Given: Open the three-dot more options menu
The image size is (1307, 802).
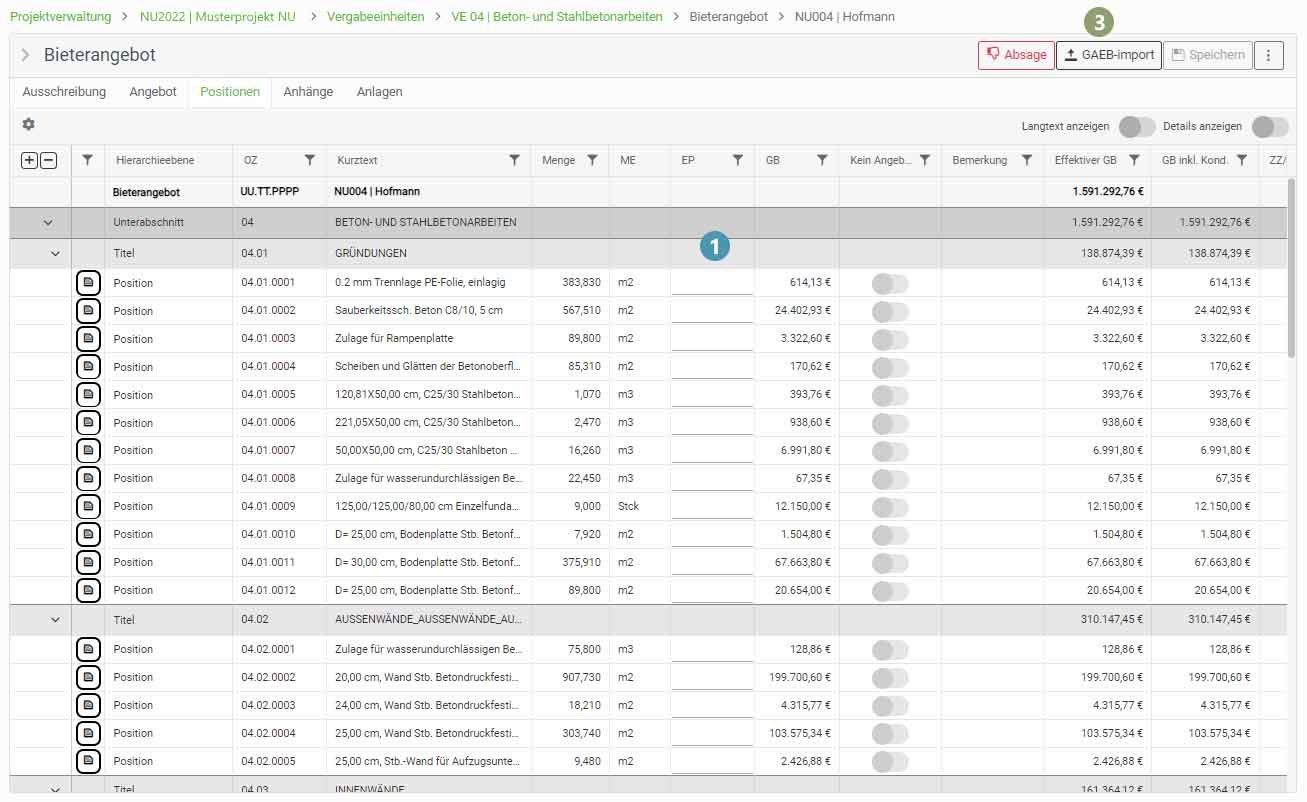Looking at the screenshot, I should 1268,55.
